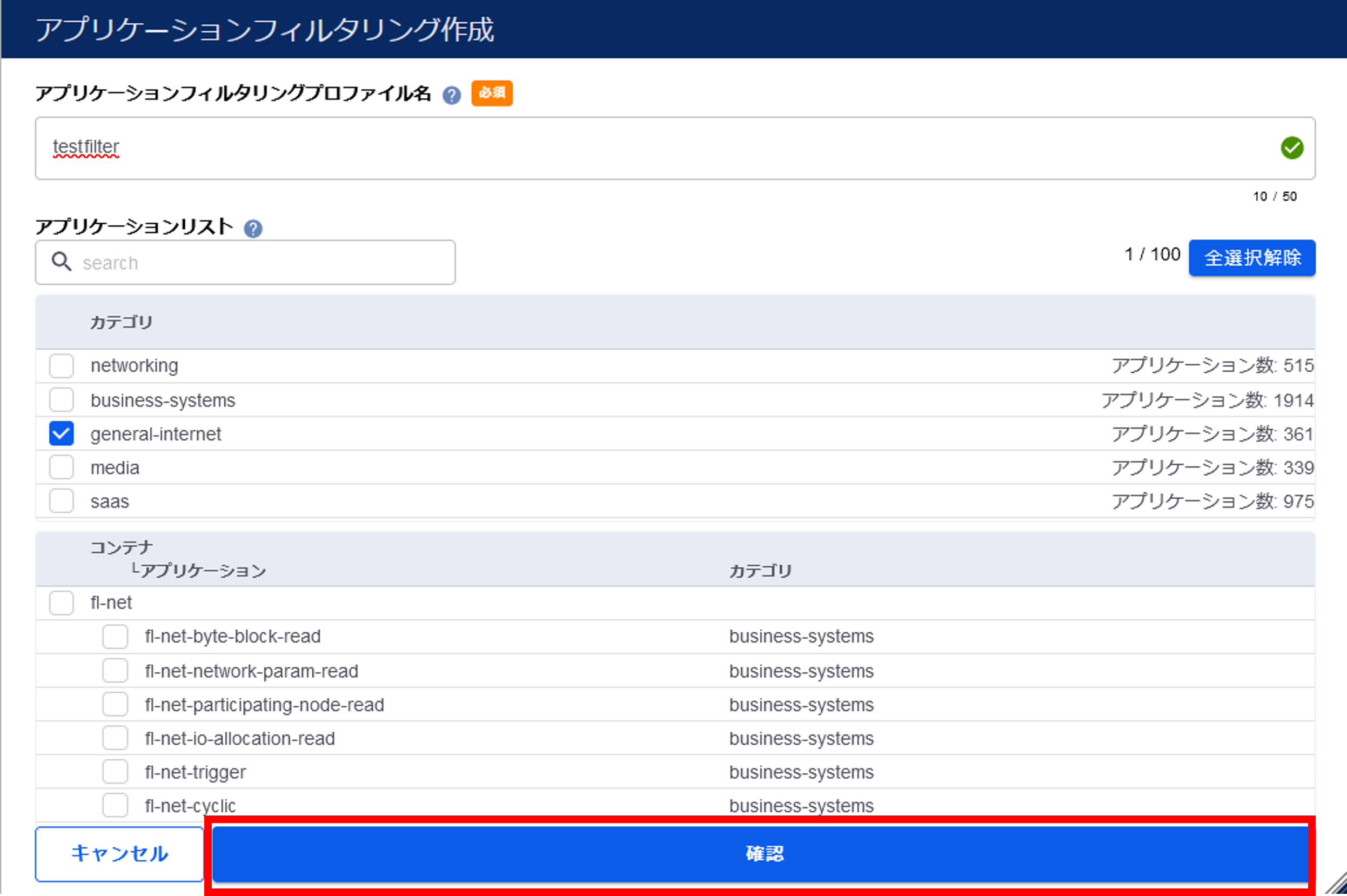This screenshot has height=896, width=1347.
Task: Click the fl-net-byte-block-read application name
Action: click(x=232, y=637)
